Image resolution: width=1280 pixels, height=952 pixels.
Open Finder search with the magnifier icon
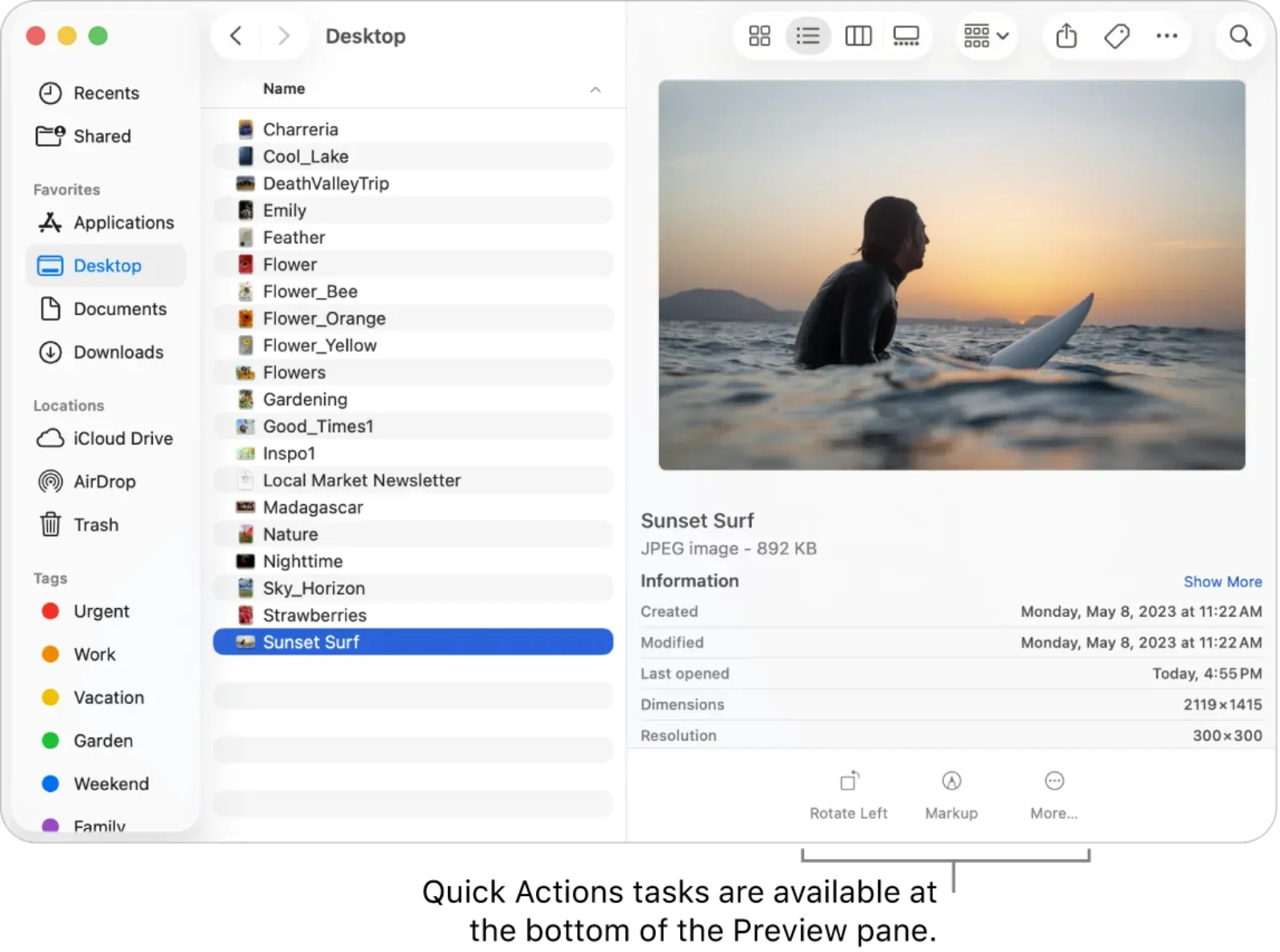coord(1240,35)
